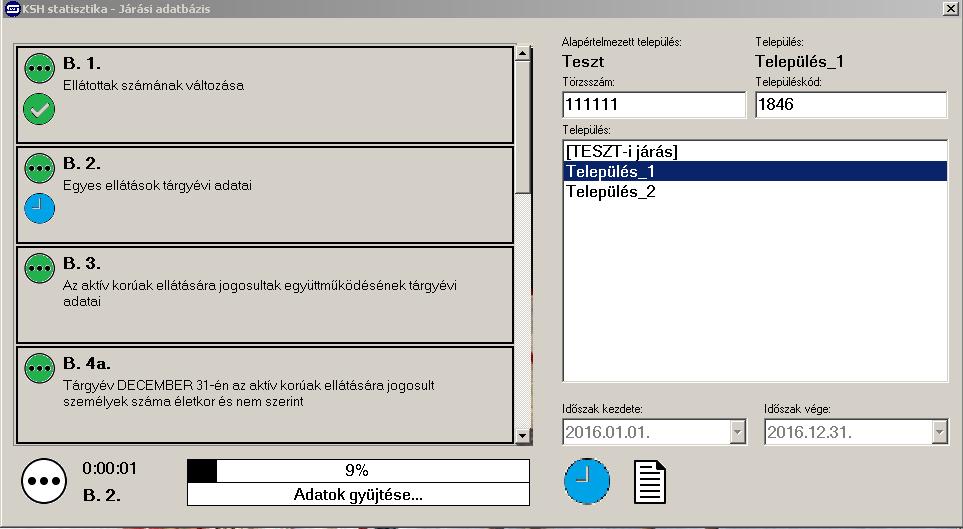Screen dimensions: 963x529
Task: Click the Adatok gyűjtése... status text
Action: coord(358,495)
